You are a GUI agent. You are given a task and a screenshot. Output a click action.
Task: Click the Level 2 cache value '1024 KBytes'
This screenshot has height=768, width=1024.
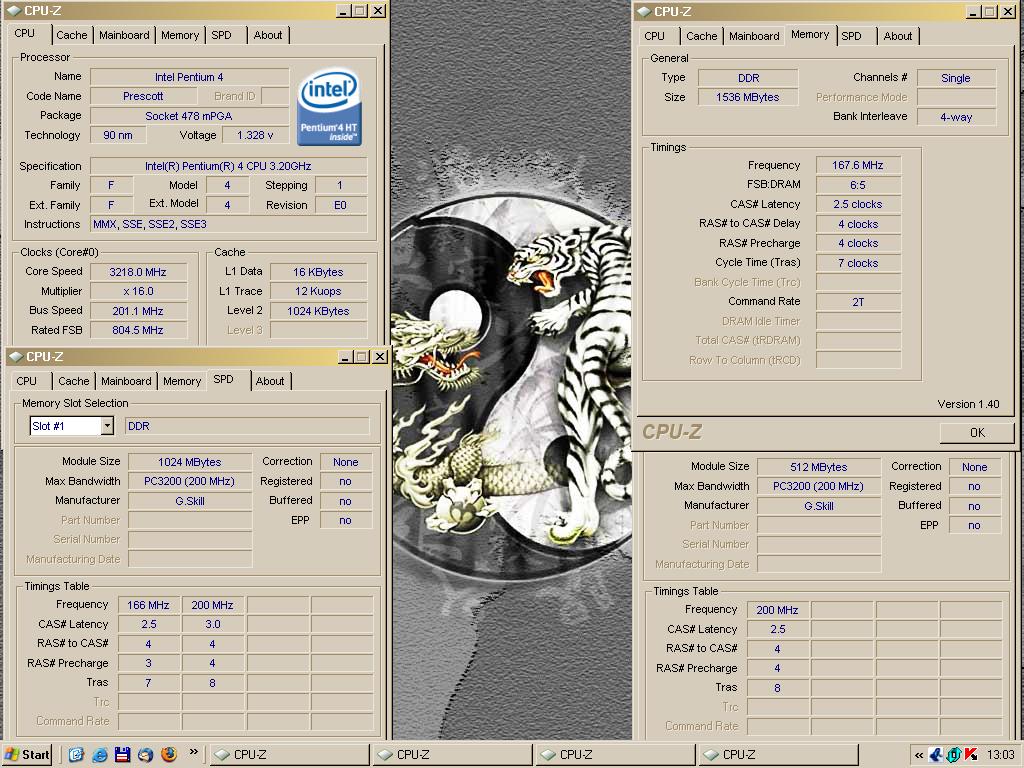point(318,311)
